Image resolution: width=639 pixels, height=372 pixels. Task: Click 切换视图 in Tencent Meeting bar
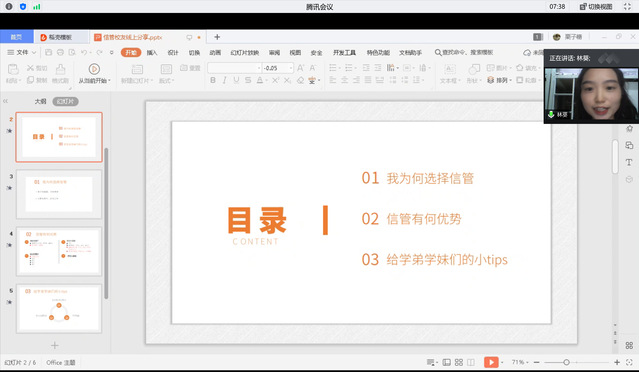pos(596,7)
